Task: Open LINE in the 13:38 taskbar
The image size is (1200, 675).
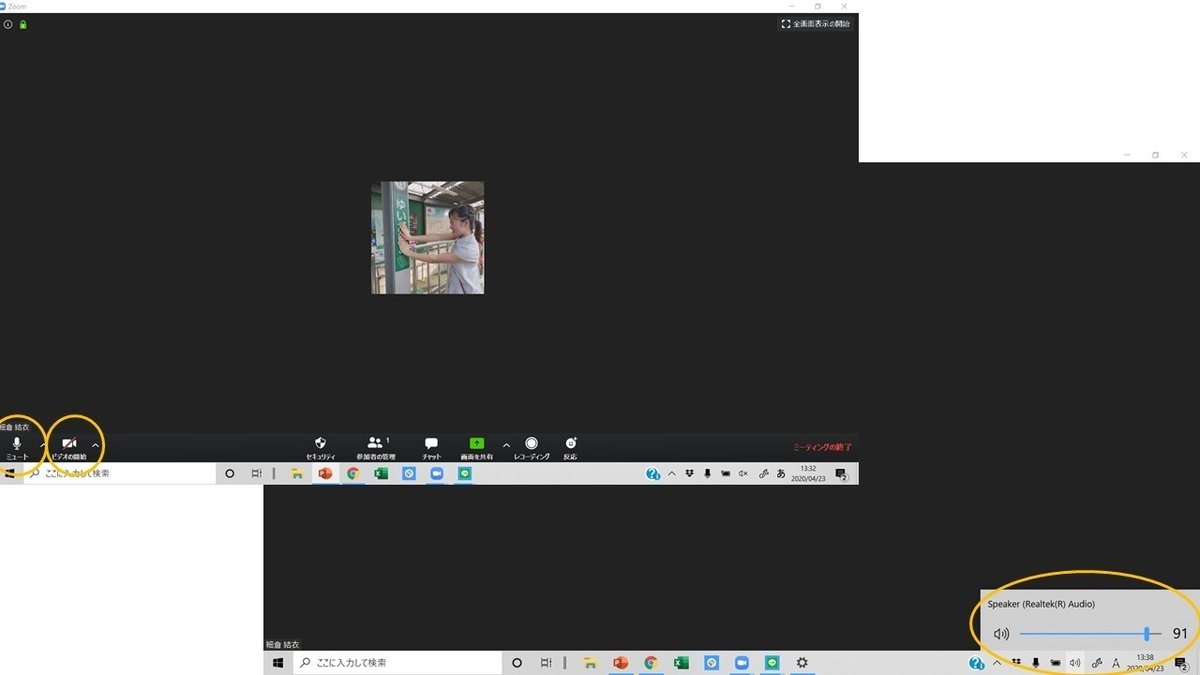Action: (x=772, y=662)
